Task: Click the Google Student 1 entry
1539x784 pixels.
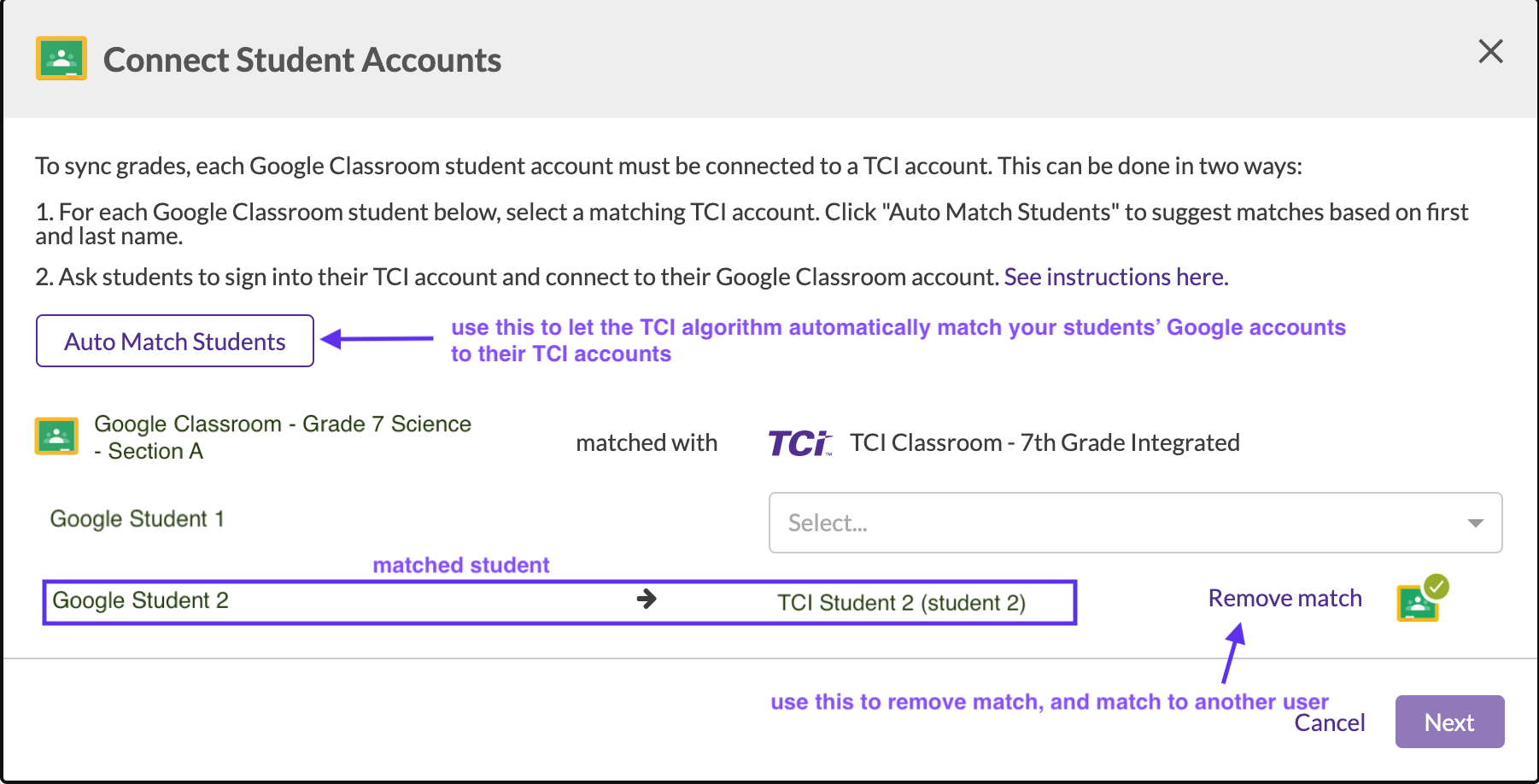Action: pyautogui.click(x=138, y=518)
